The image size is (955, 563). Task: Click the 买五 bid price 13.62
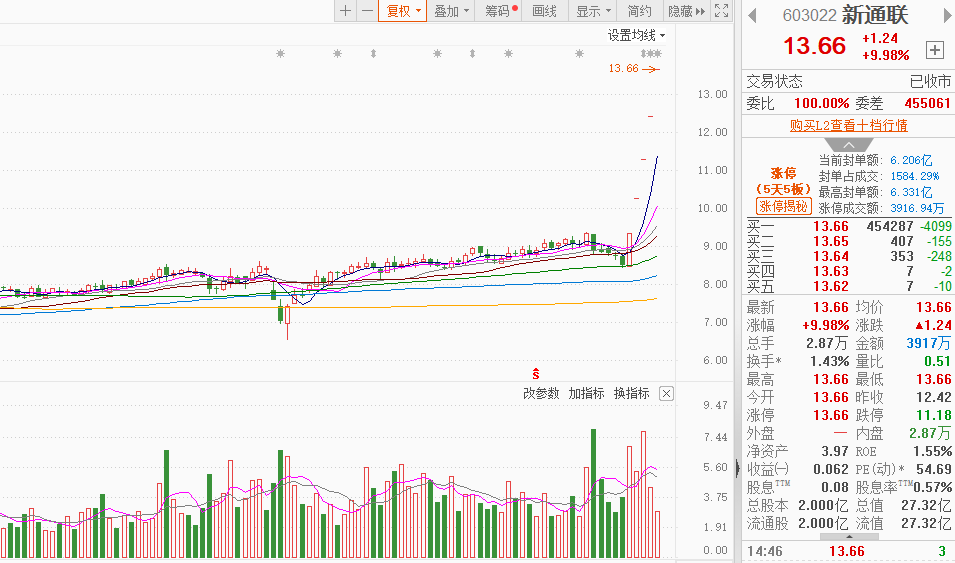click(831, 286)
